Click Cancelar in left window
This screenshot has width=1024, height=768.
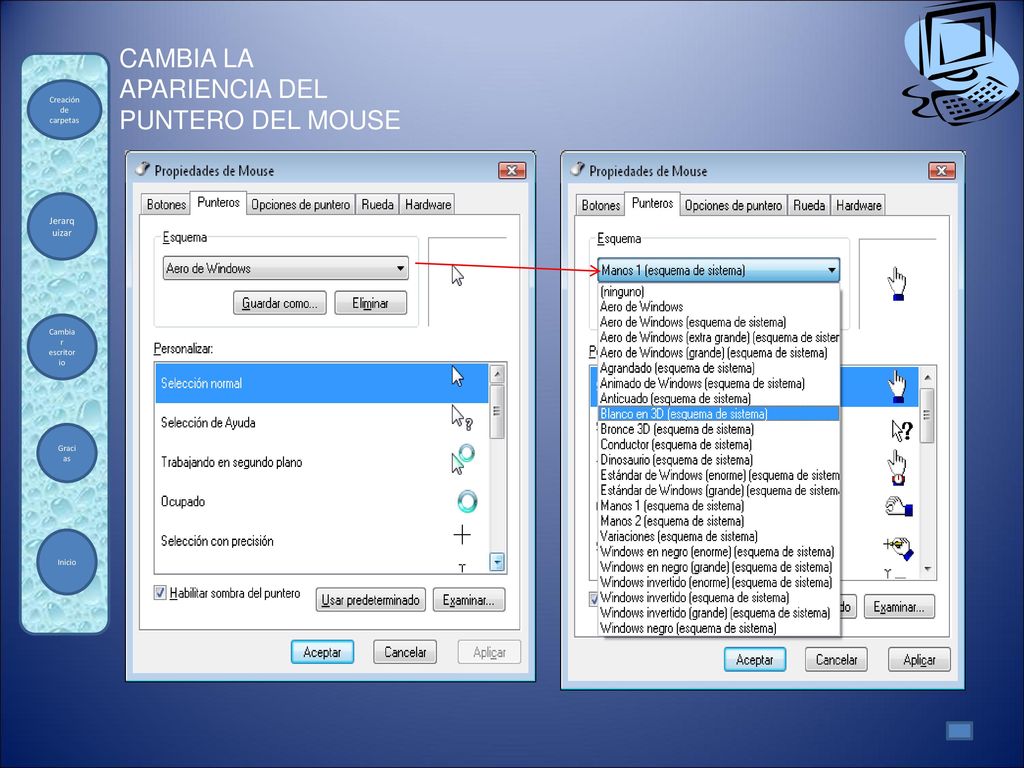[405, 652]
